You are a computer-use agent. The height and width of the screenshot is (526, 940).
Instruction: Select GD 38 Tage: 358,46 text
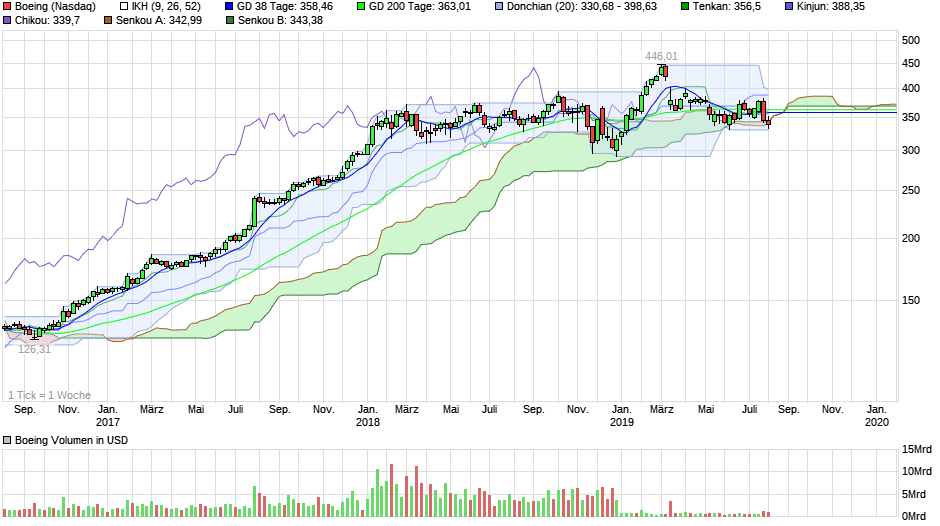click(285, 7)
